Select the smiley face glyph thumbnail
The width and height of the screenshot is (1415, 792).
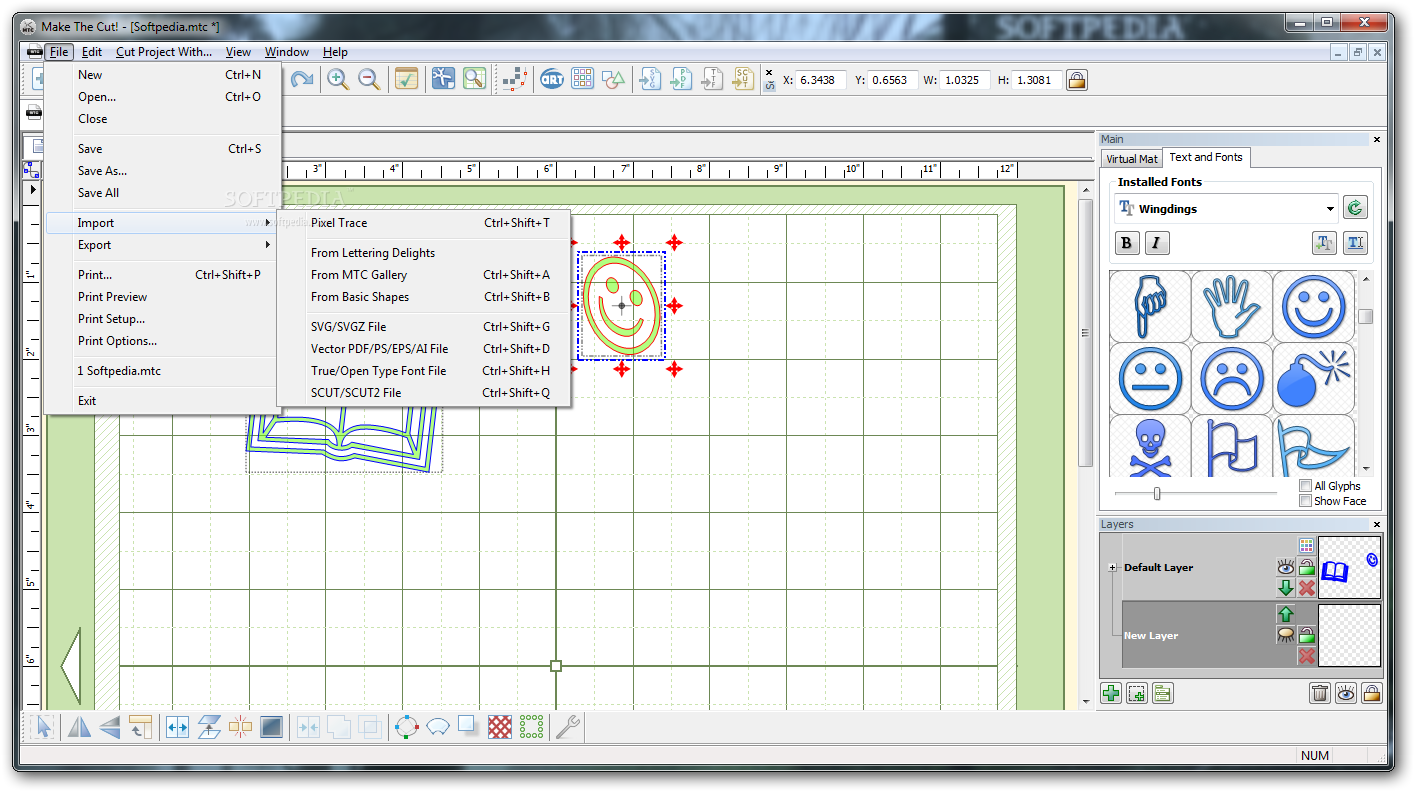[1314, 306]
